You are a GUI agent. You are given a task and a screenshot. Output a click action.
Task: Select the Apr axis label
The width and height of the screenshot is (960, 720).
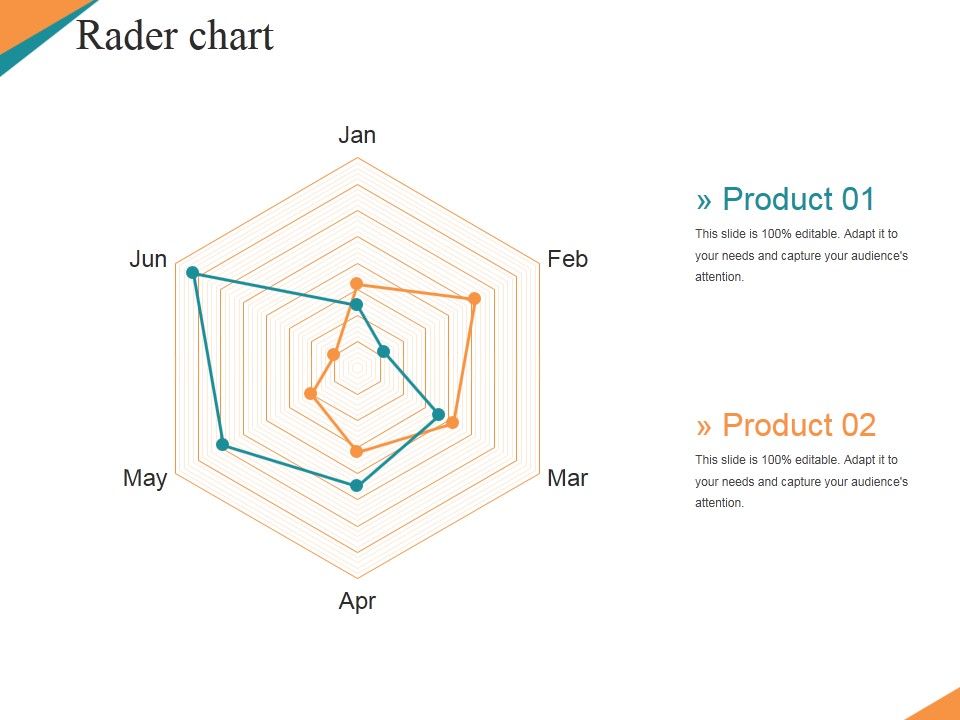tap(357, 601)
